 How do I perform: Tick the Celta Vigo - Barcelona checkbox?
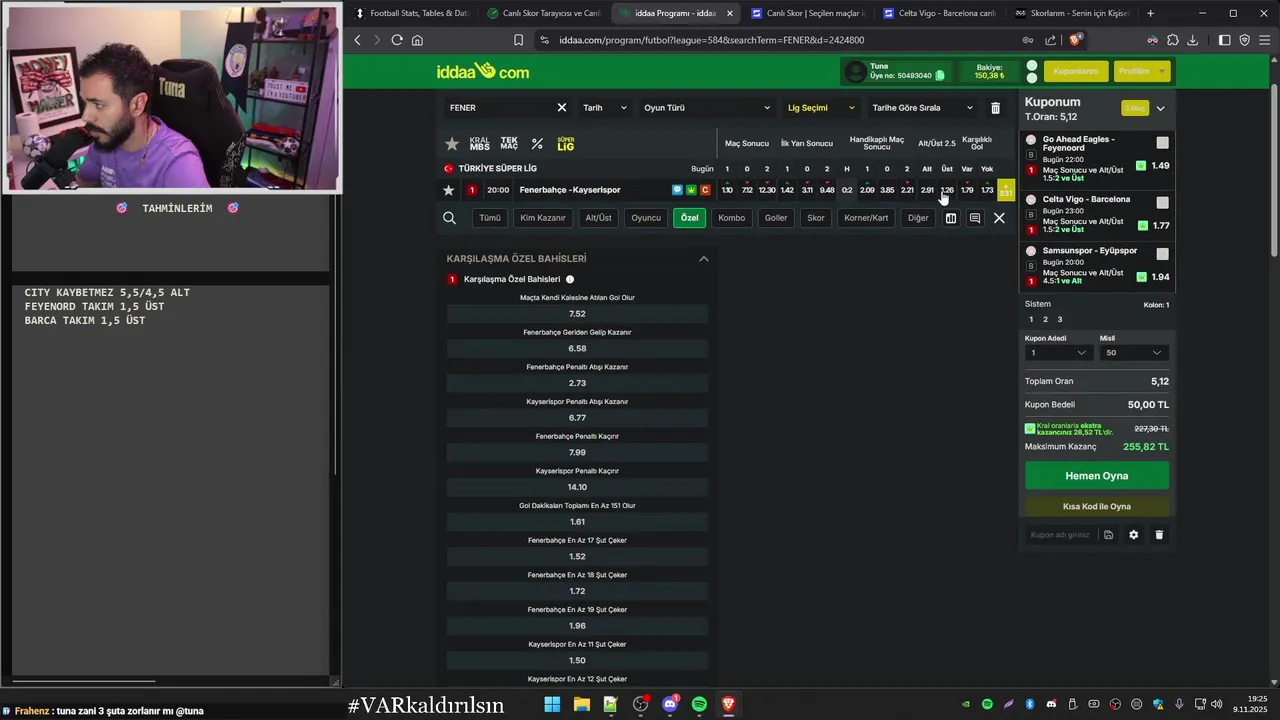pos(1162,202)
